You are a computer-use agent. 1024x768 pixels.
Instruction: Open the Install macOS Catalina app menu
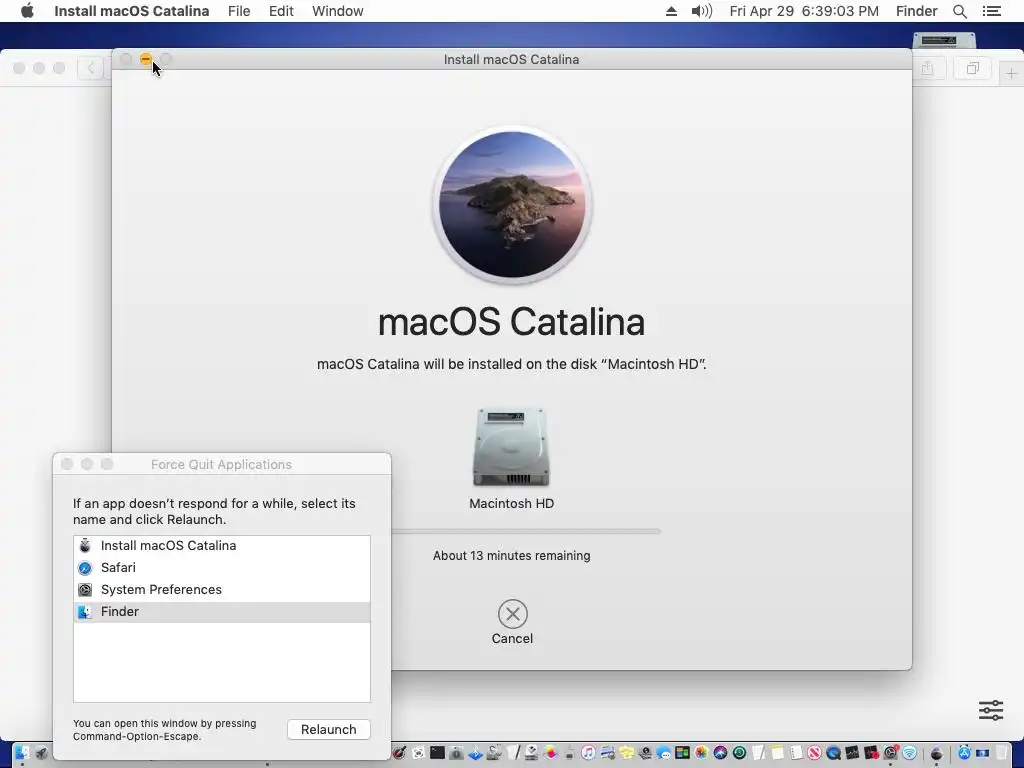[x=131, y=11]
